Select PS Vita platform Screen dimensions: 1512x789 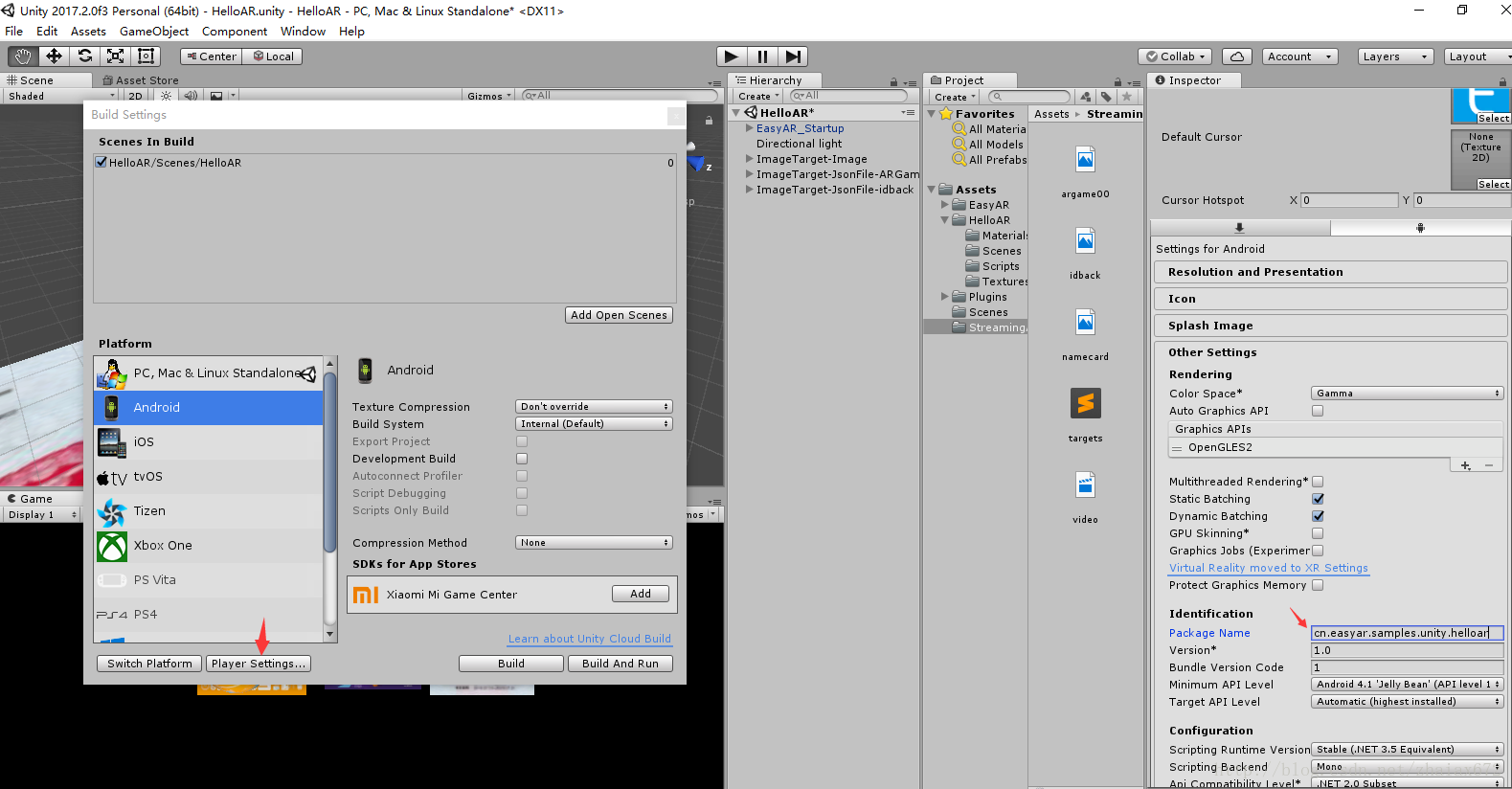click(209, 580)
